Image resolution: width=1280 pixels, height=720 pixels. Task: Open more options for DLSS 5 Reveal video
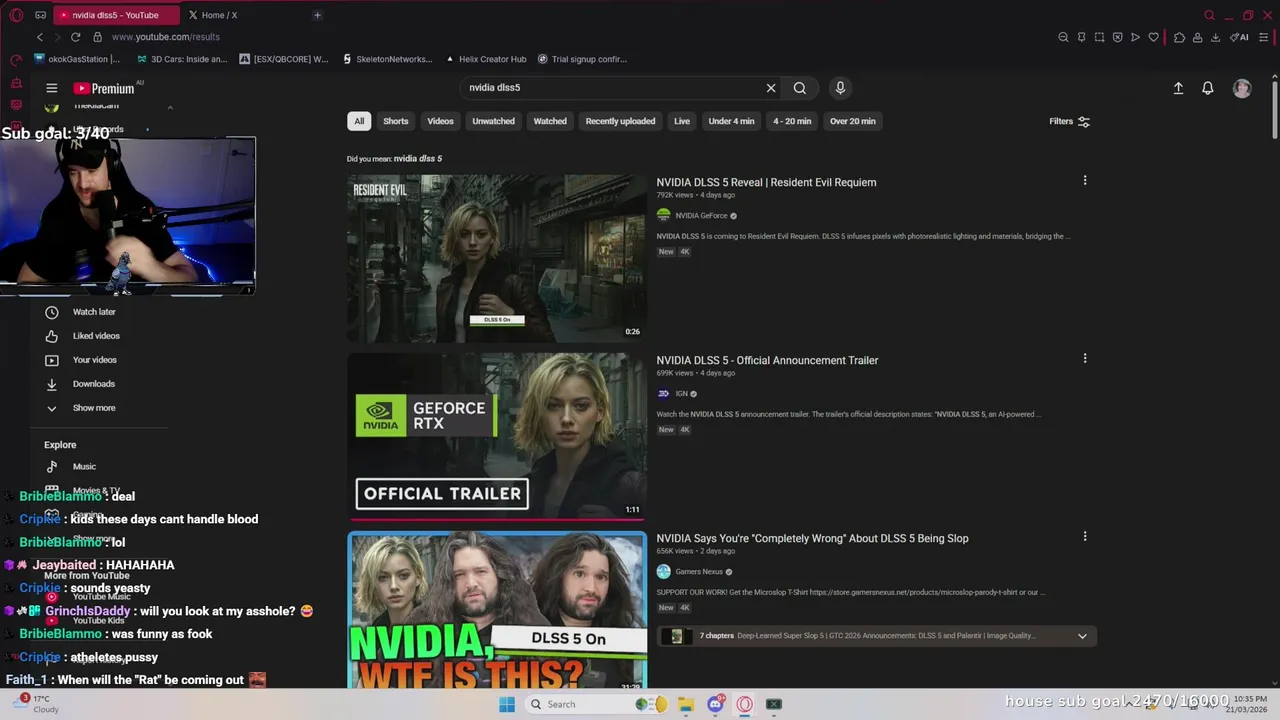[x=1085, y=181]
